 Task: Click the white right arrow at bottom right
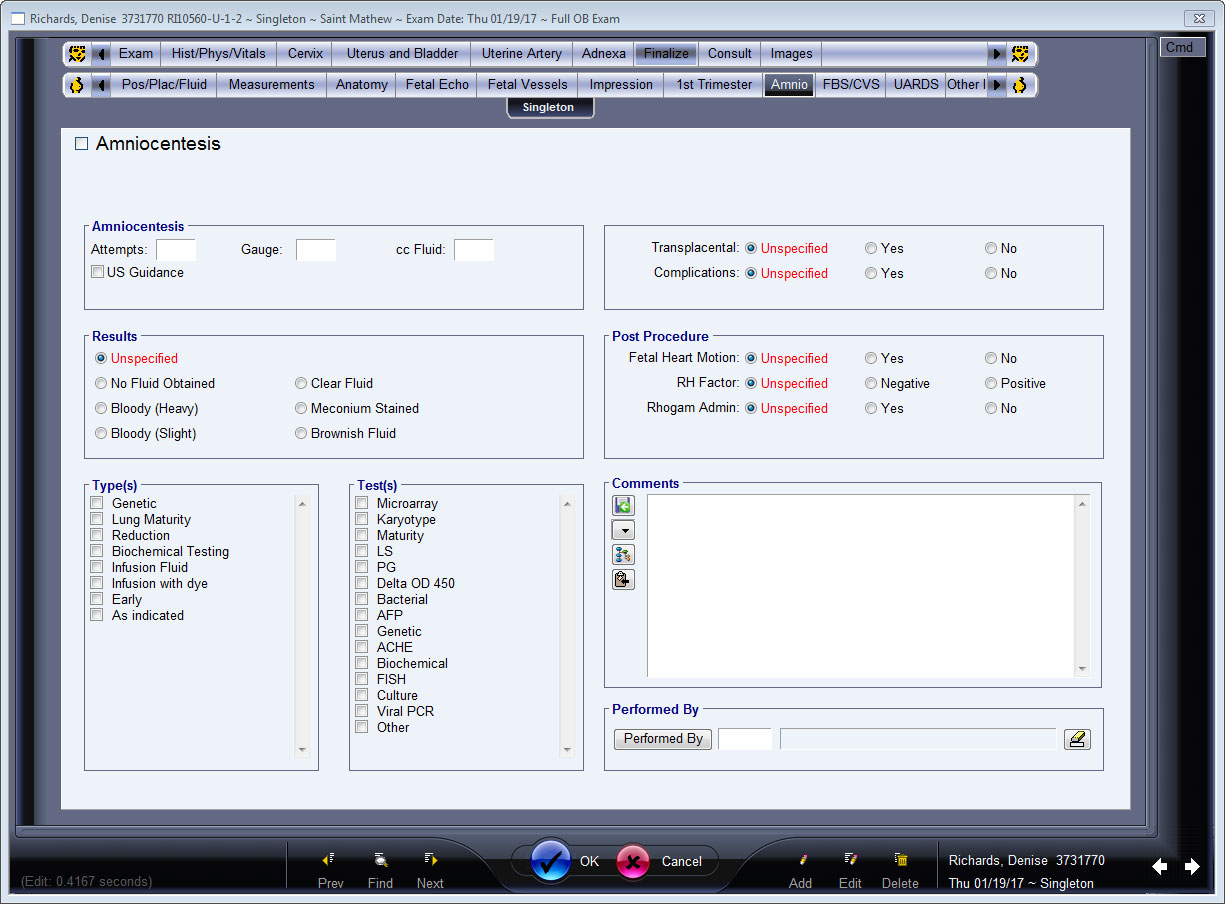(x=1192, y=867)
